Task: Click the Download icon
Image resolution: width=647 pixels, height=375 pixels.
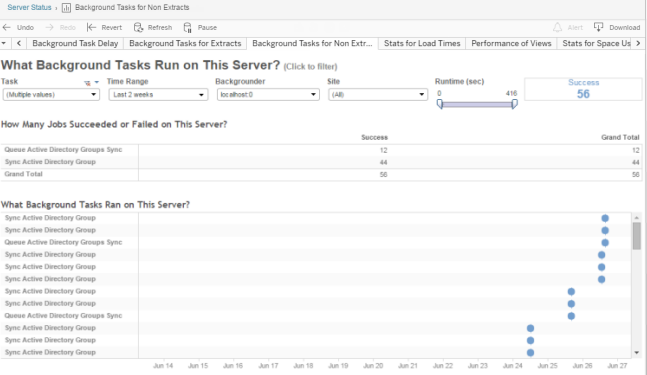Action: point(598,27)
